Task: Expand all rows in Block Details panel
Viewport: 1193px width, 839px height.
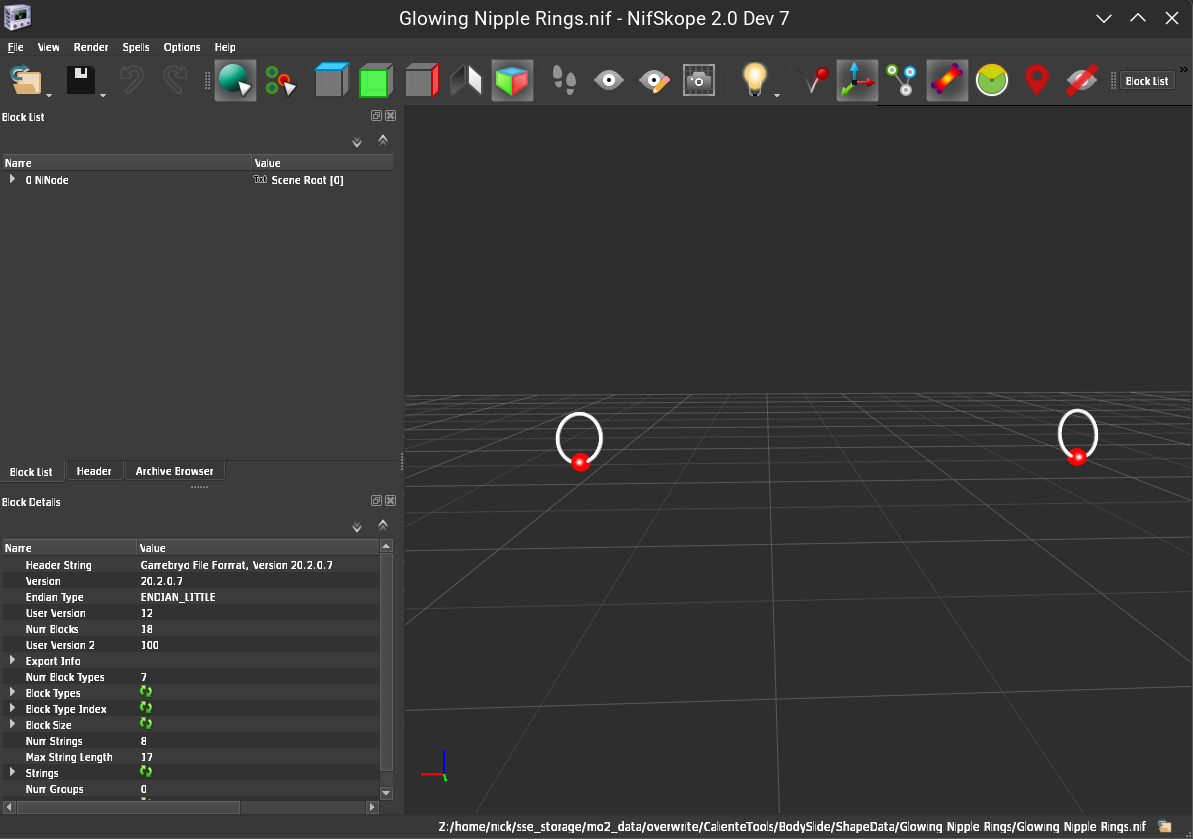Action: pos(357,527)
